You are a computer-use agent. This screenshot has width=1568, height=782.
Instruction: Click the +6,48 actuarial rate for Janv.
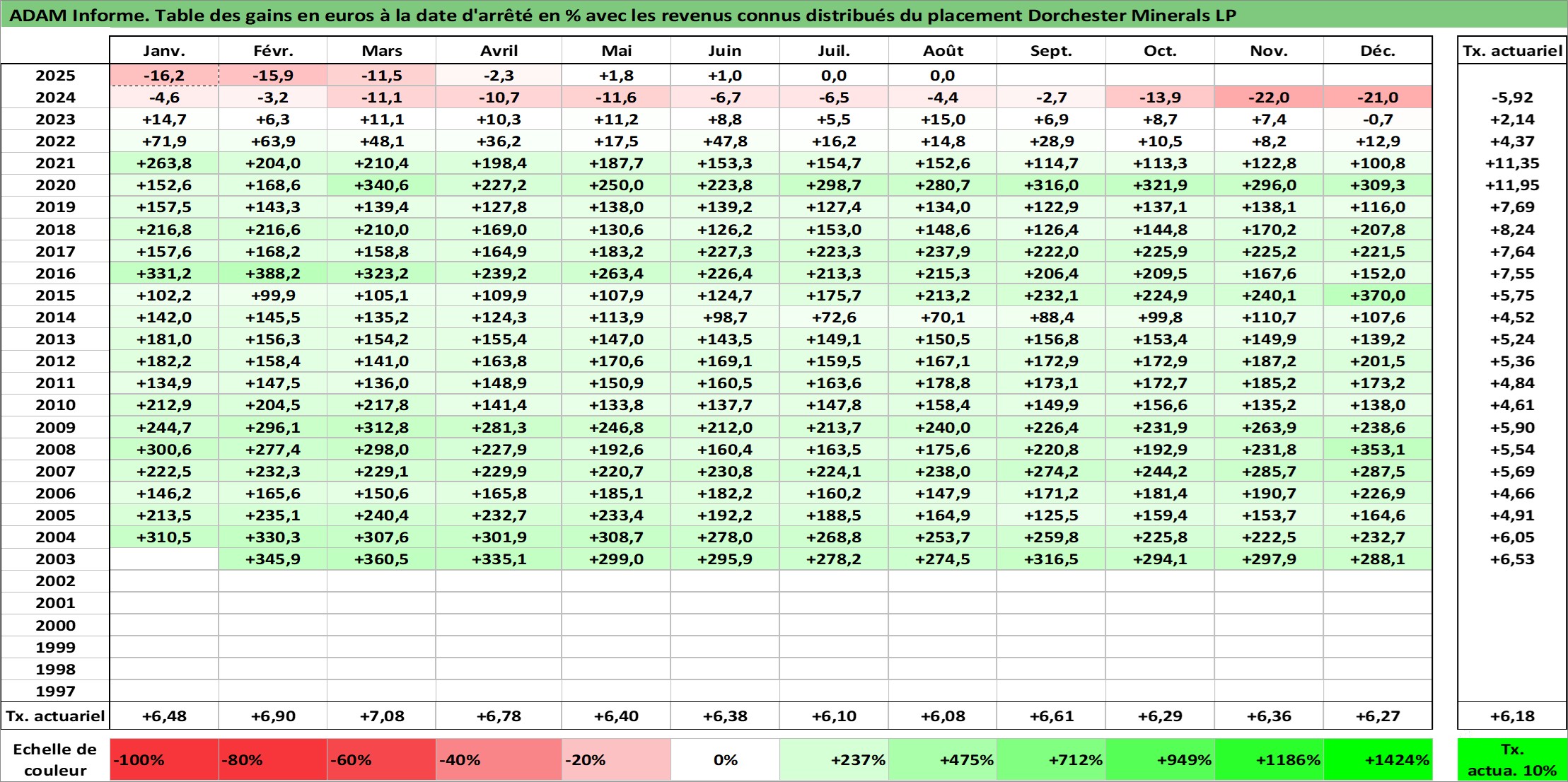tap(164, 716)
